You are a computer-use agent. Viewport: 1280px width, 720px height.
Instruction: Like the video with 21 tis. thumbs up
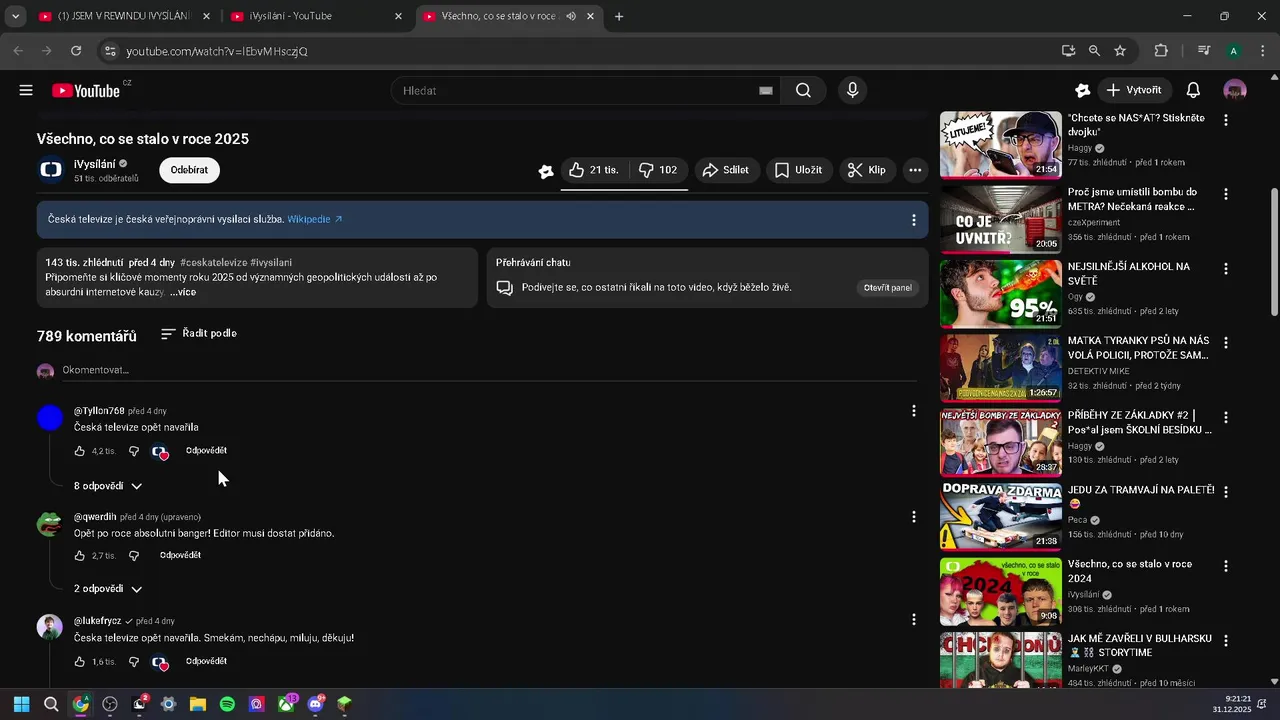click(x=594, y=170)
